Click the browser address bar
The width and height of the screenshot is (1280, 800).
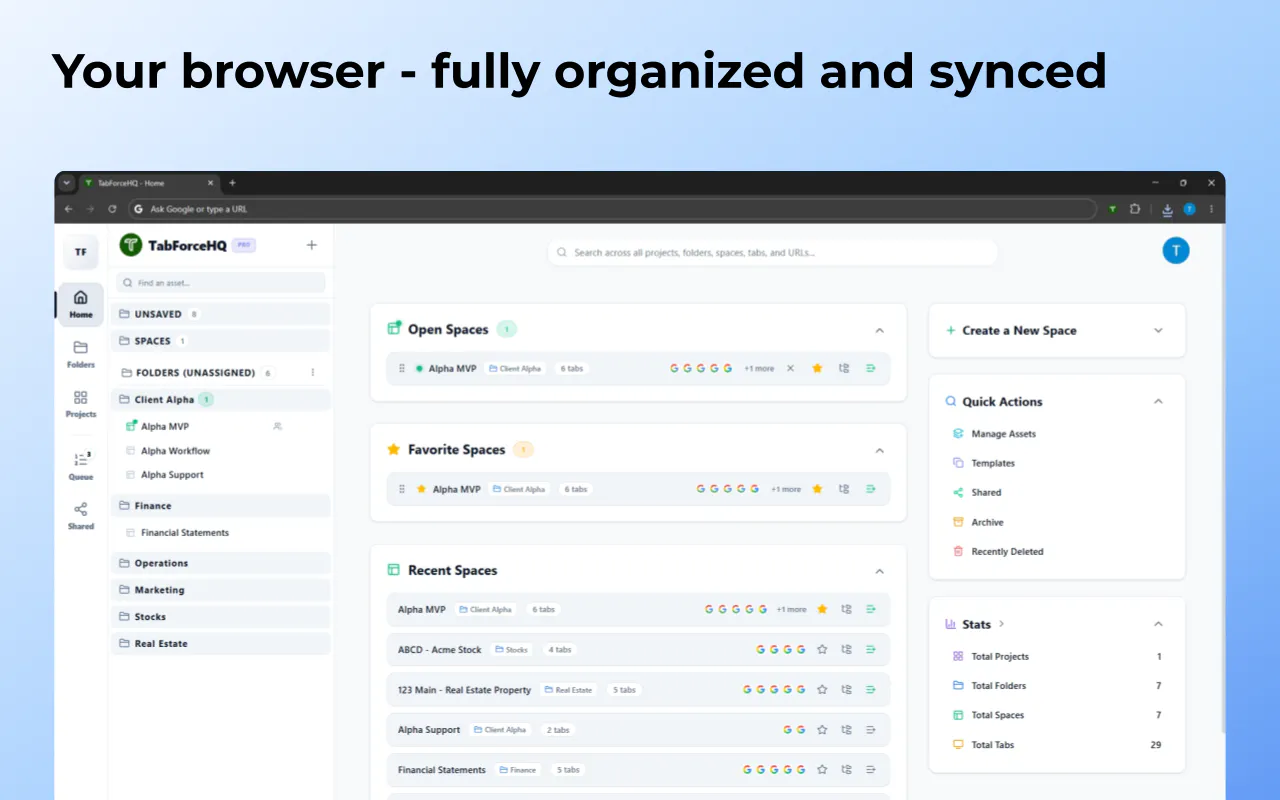coord(612,209)
